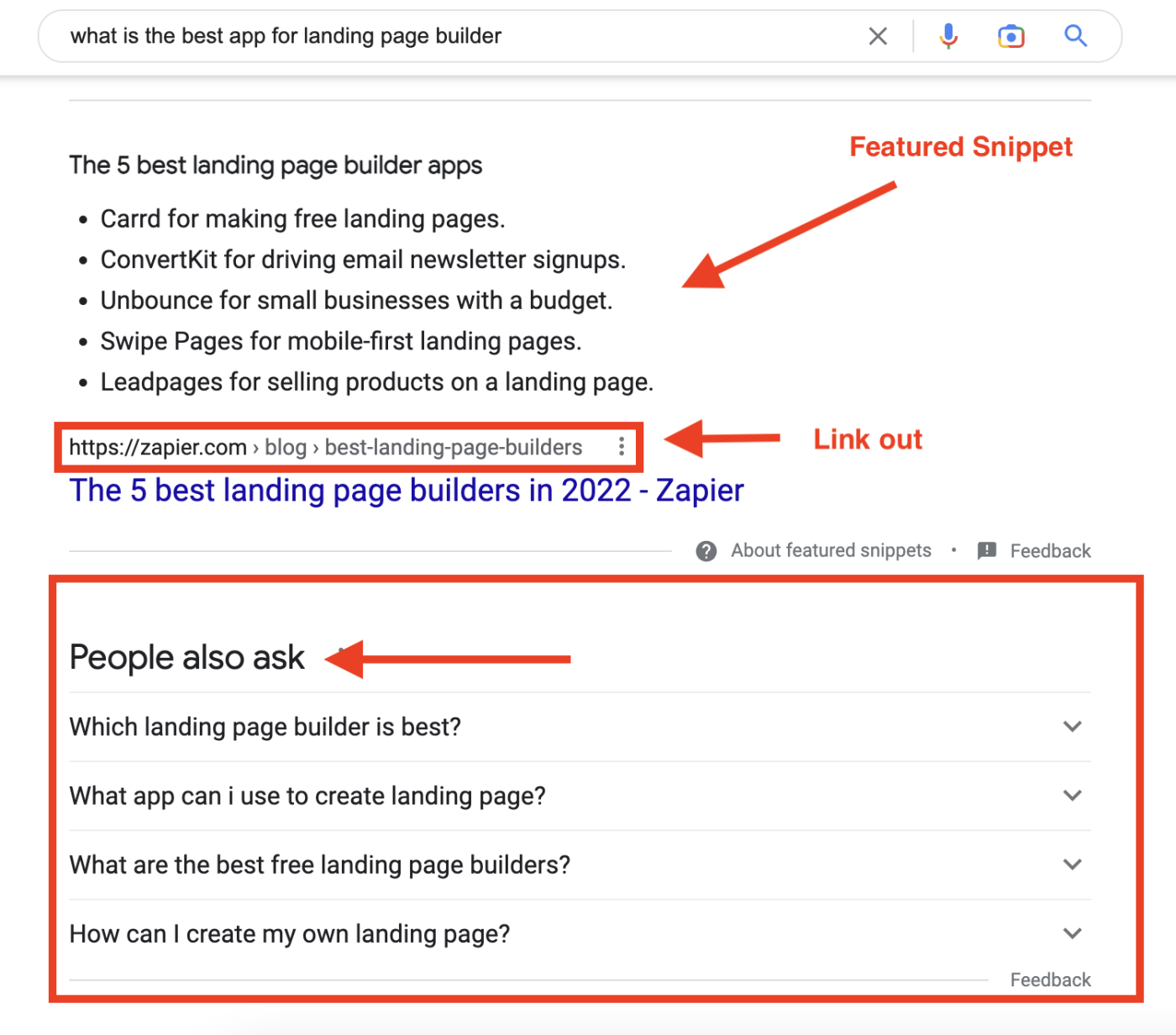
Task: Select 'ConvertKit for driving email newsletter signups.'
Action: tap(363, 260)
